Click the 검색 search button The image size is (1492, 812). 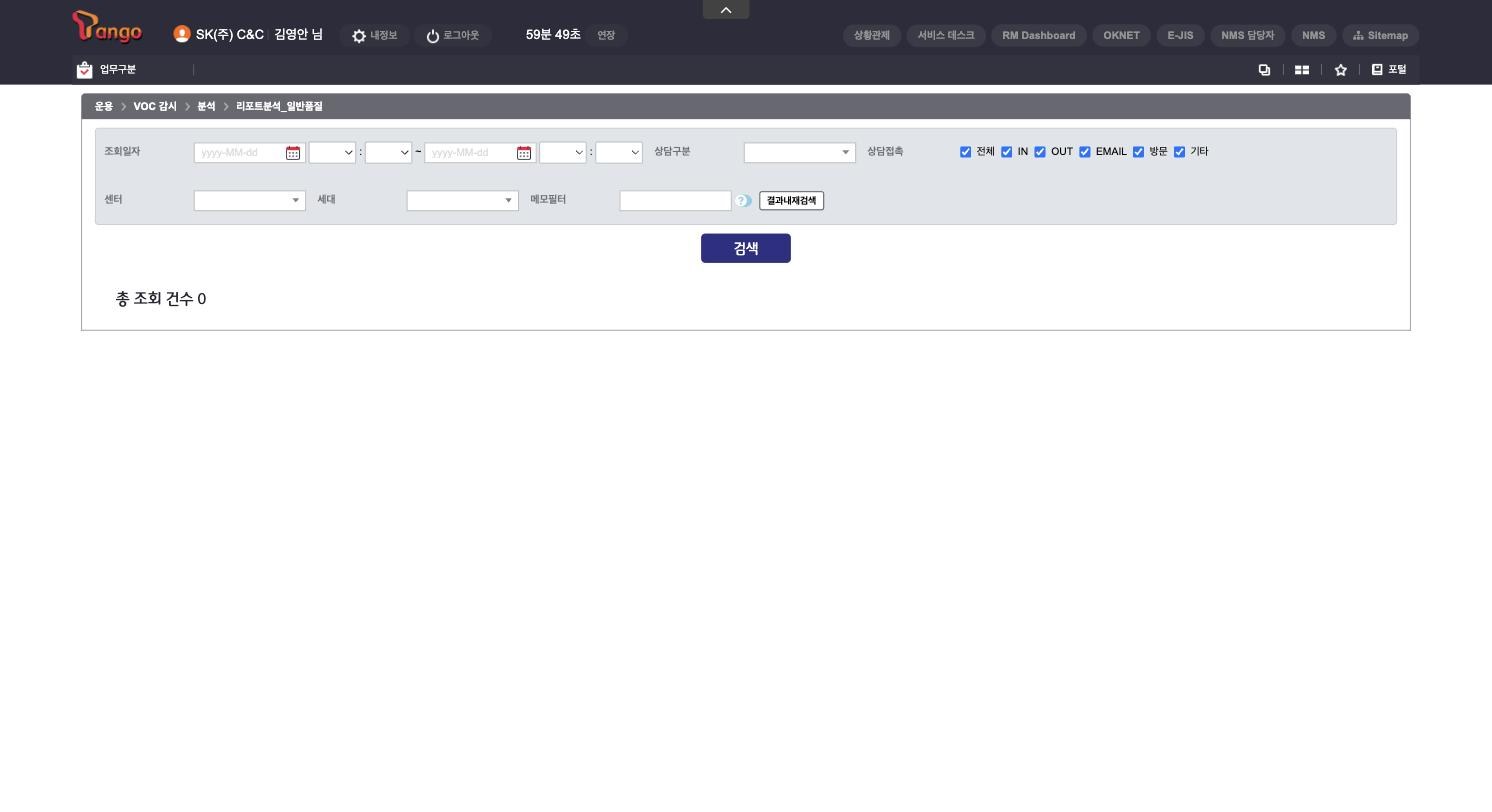click(746, 248)
